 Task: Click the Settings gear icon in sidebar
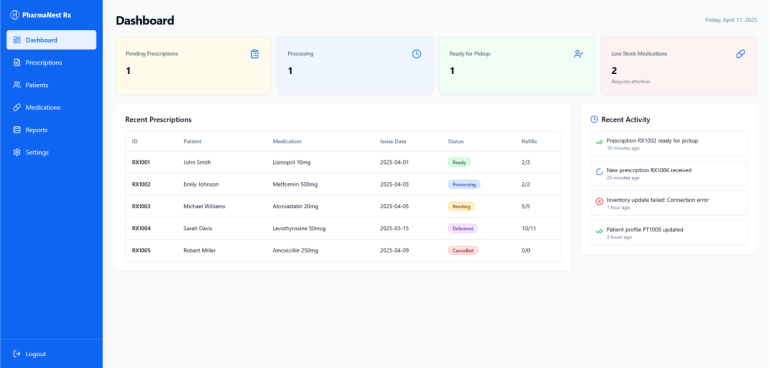tap(17, 152)
